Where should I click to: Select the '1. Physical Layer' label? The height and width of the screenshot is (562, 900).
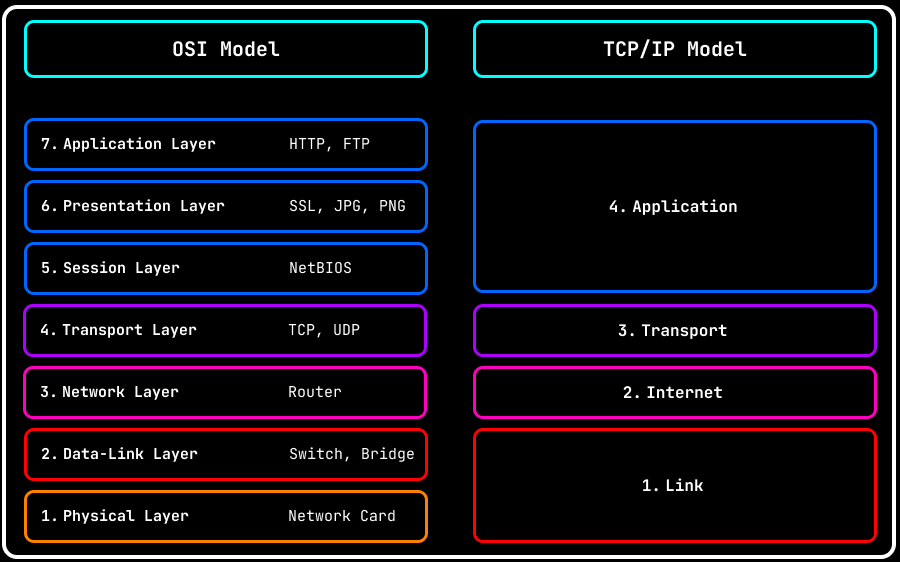pos(114,516)
